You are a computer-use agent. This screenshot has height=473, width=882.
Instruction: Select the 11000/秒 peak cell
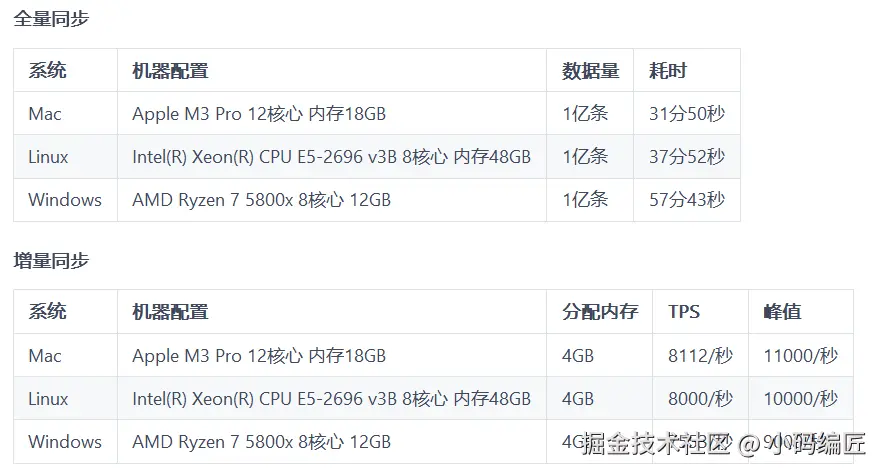800,355
